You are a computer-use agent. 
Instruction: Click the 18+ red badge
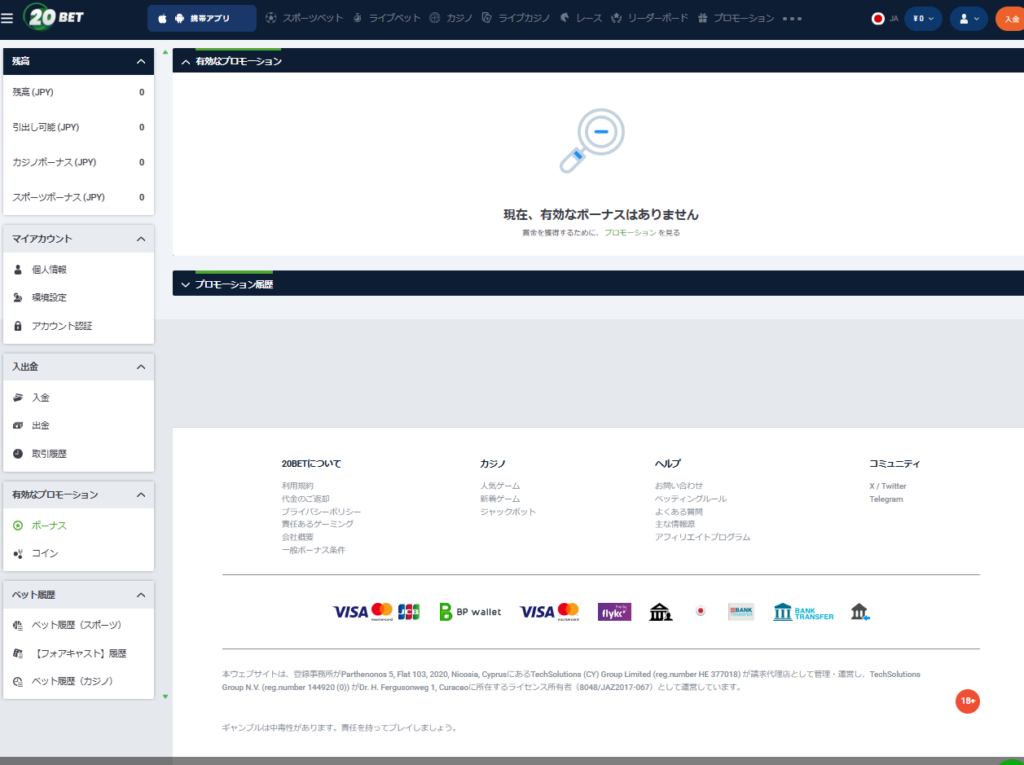967,701
